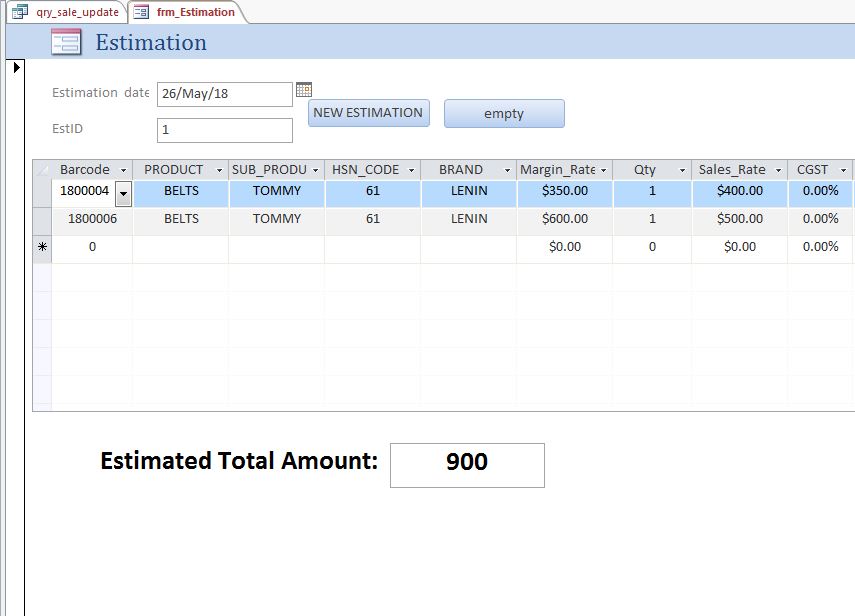
Task: Switch to the qry_sale_update tab
Action: [x=66, y=12]
